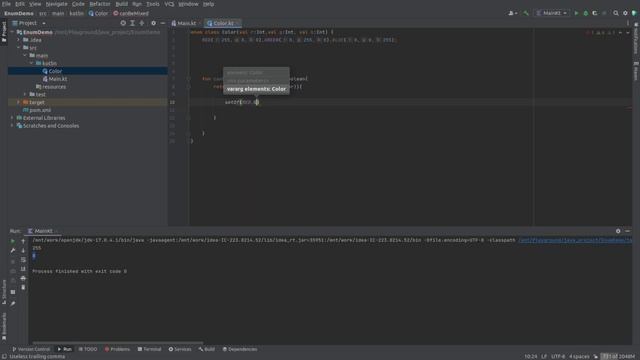Click the memory indicator in status bar
640x360 pixels.
tap(619, 356)
